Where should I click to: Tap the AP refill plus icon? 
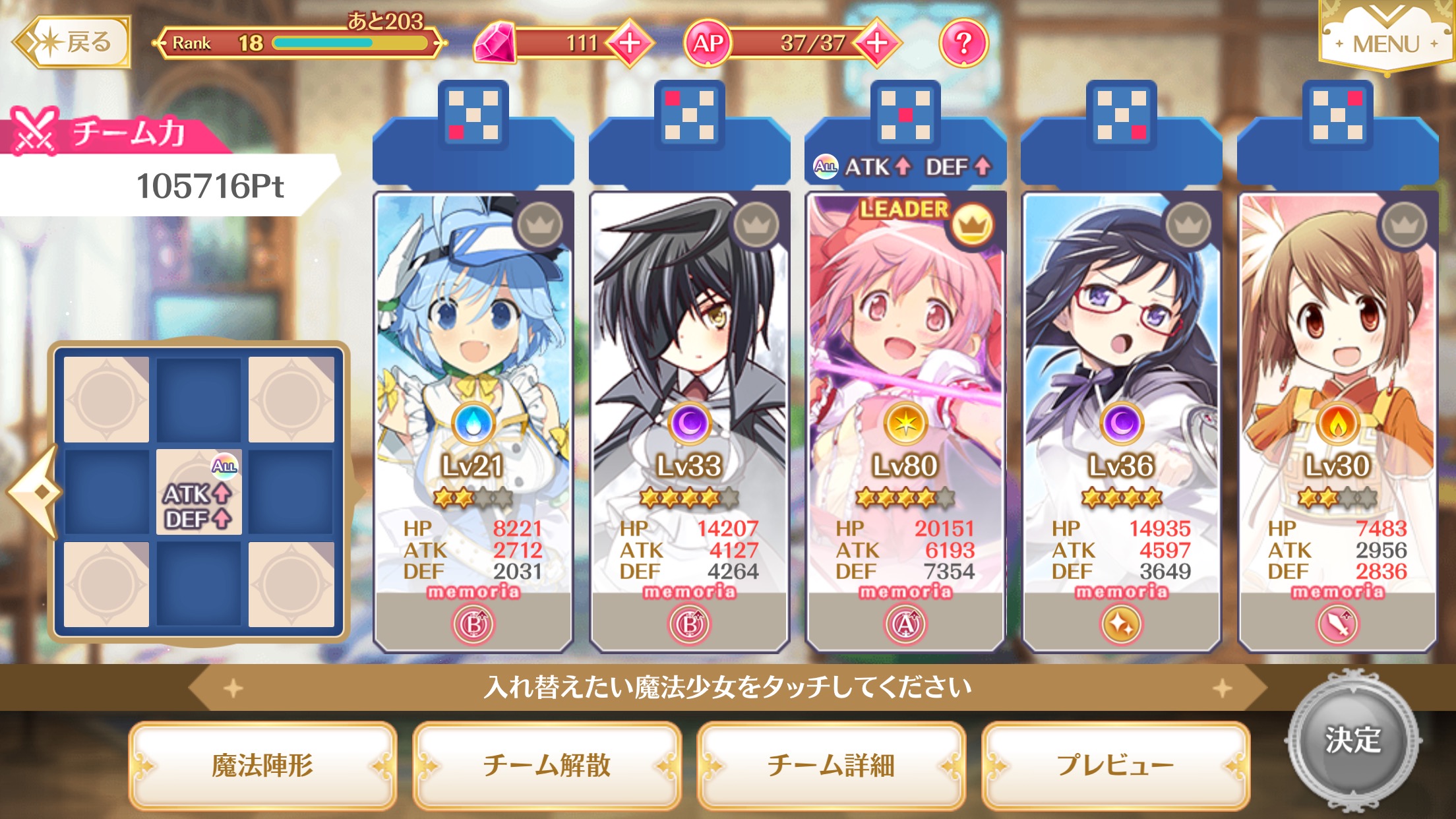click(877, 43)
